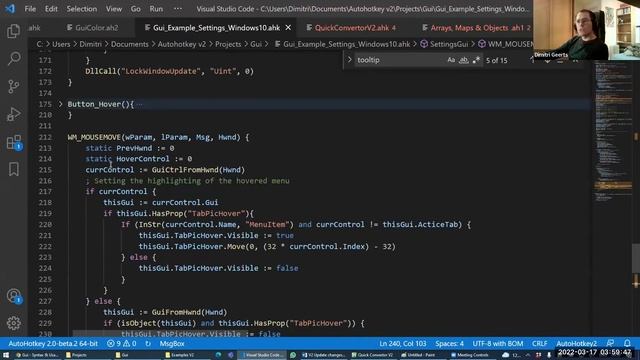Open the Autohotkey v2 breadcrumb dropdown

coord(182,44)
